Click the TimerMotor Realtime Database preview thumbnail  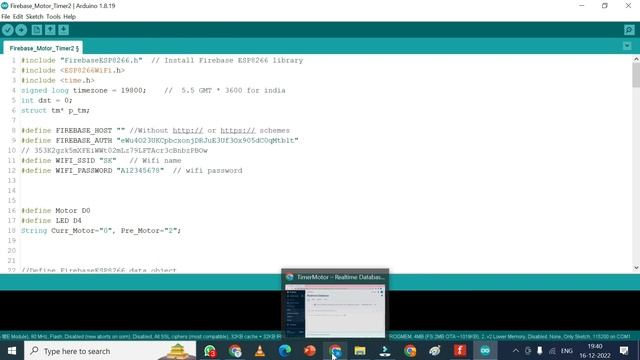click(335, 311)
